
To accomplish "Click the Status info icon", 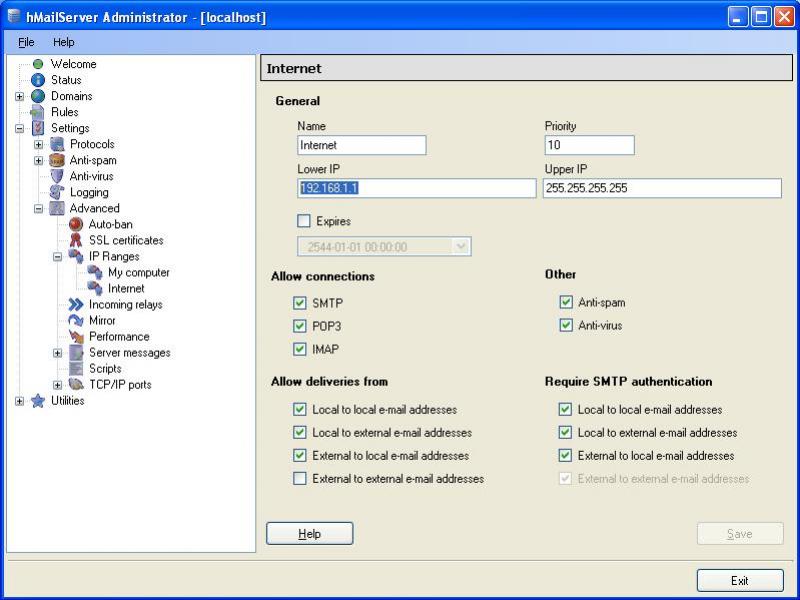I will coord(38,80).
